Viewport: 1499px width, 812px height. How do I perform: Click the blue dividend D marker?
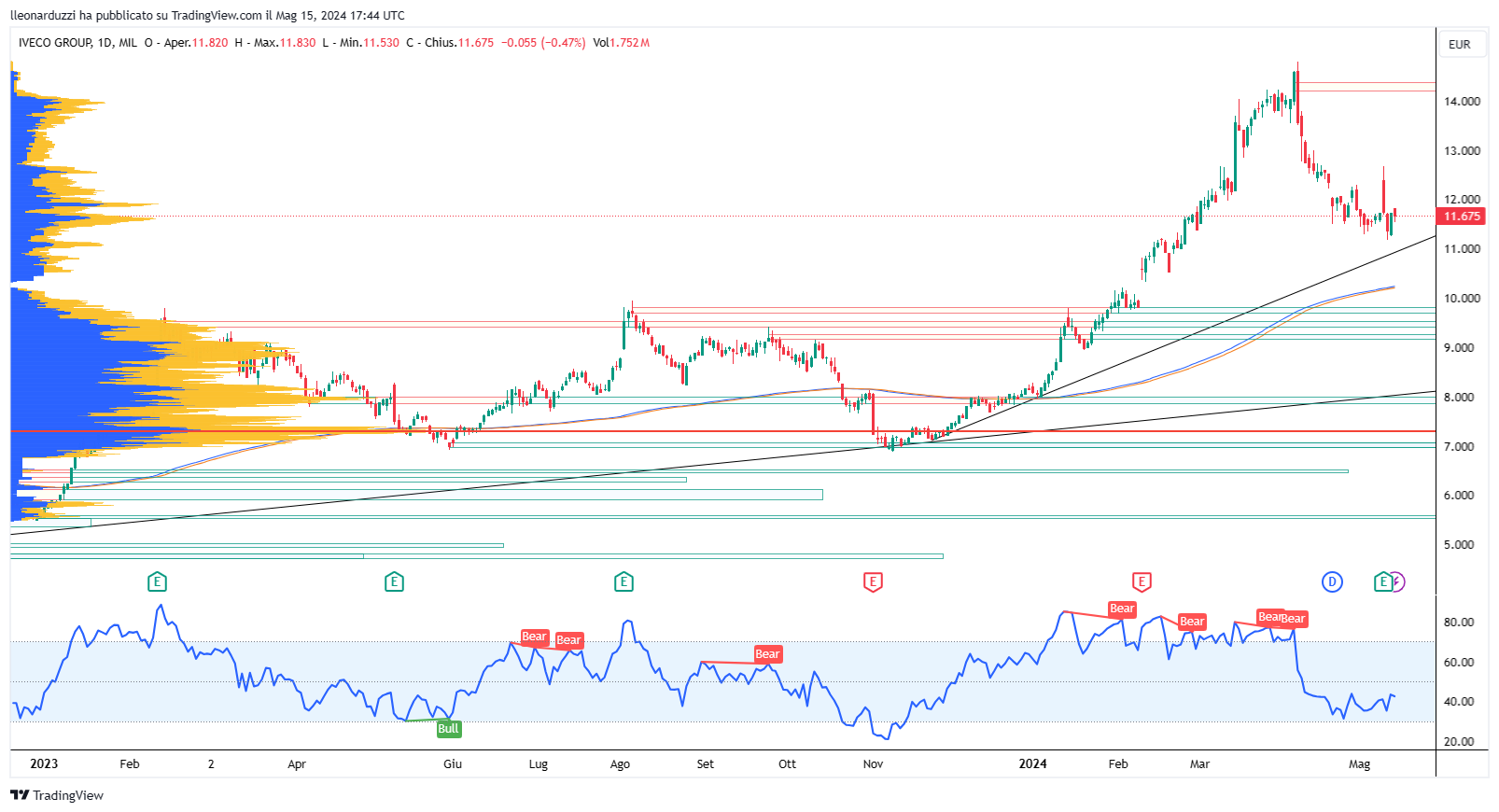pos(1332,582)
